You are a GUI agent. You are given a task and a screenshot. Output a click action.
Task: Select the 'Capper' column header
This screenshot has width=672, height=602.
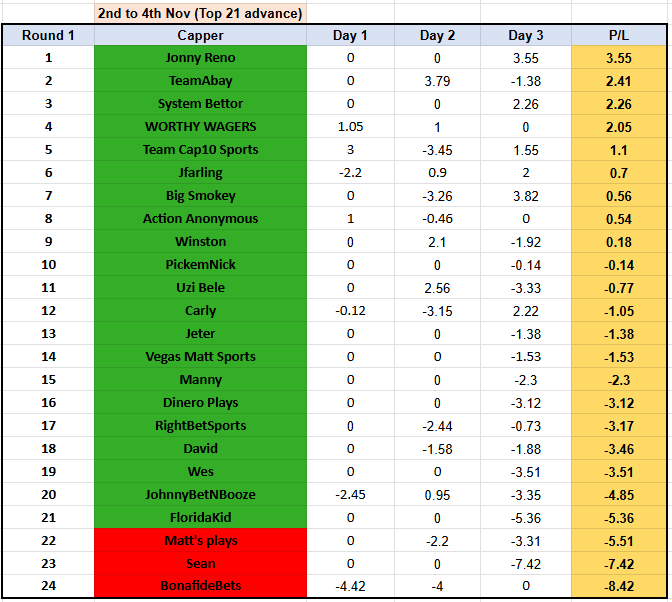pos(200,36)
